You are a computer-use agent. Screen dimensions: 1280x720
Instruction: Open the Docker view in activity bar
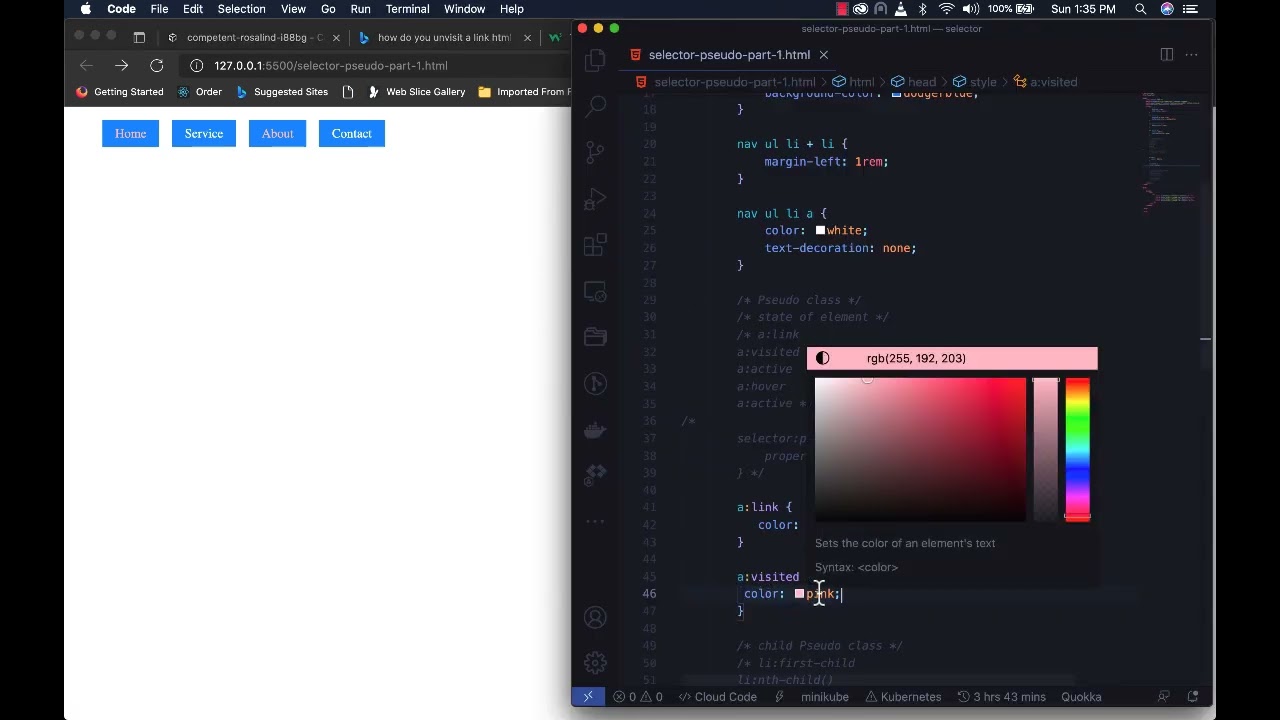click(596, 430)
